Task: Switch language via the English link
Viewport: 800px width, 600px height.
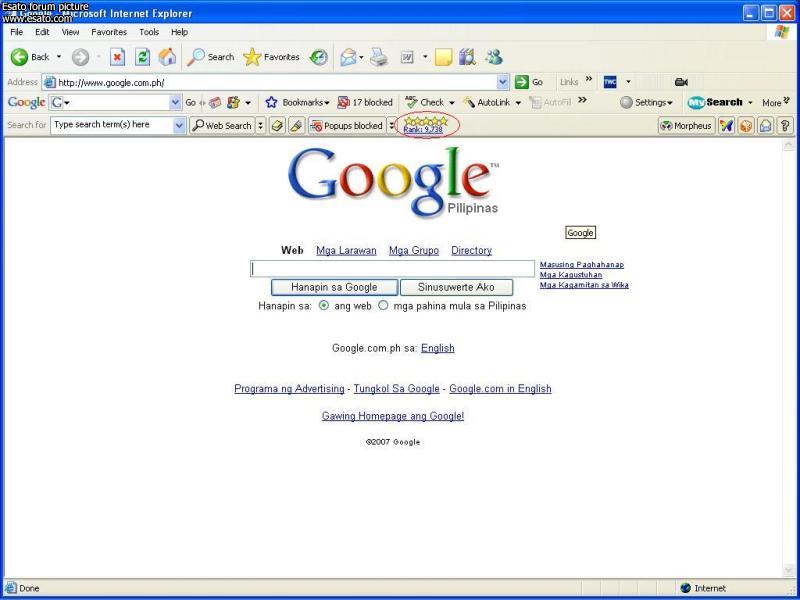Action: (x=438, y=348)
